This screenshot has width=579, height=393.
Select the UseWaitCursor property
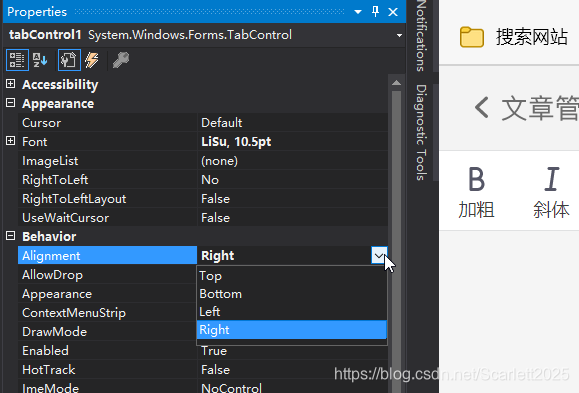(x=107, y=218)
